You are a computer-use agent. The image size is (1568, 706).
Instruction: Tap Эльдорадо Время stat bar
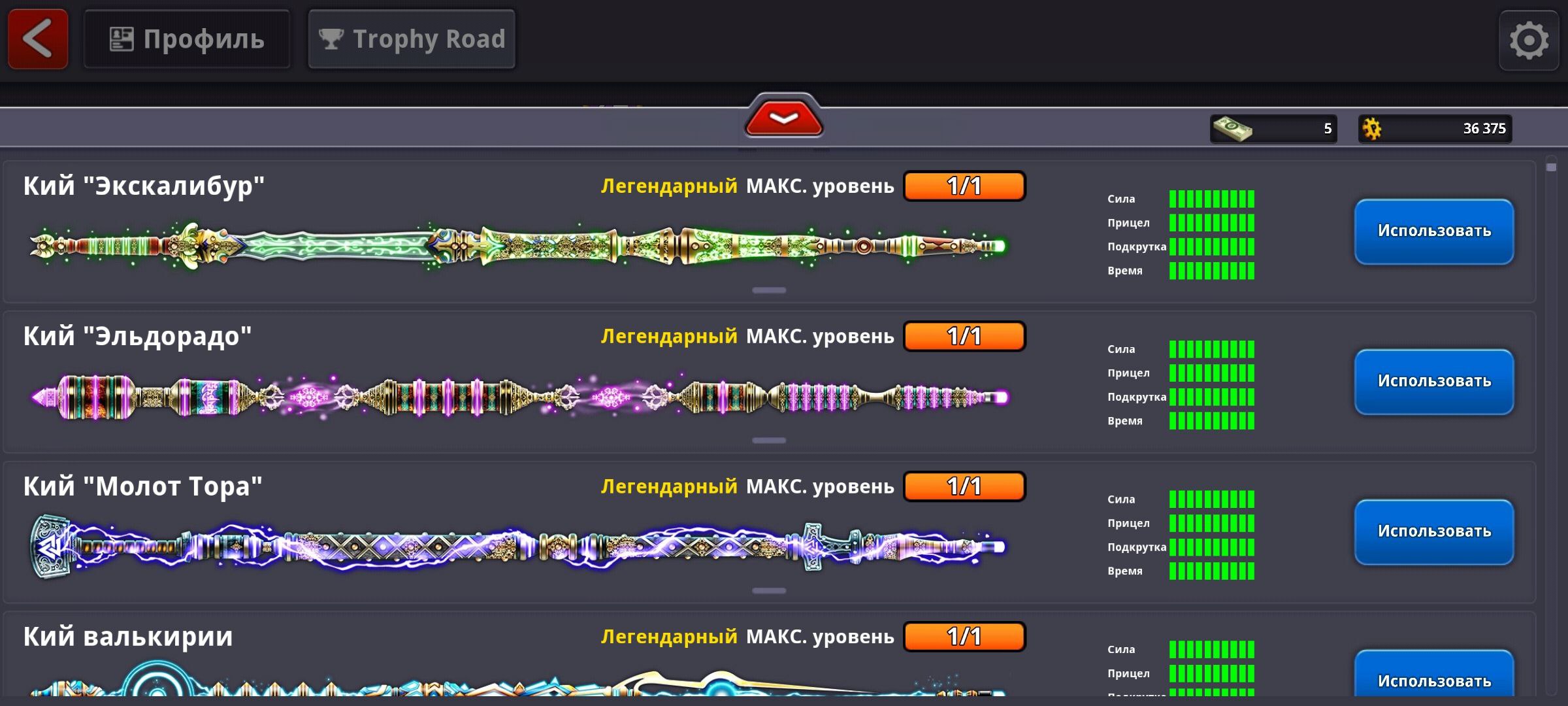tap(1212, 421)
